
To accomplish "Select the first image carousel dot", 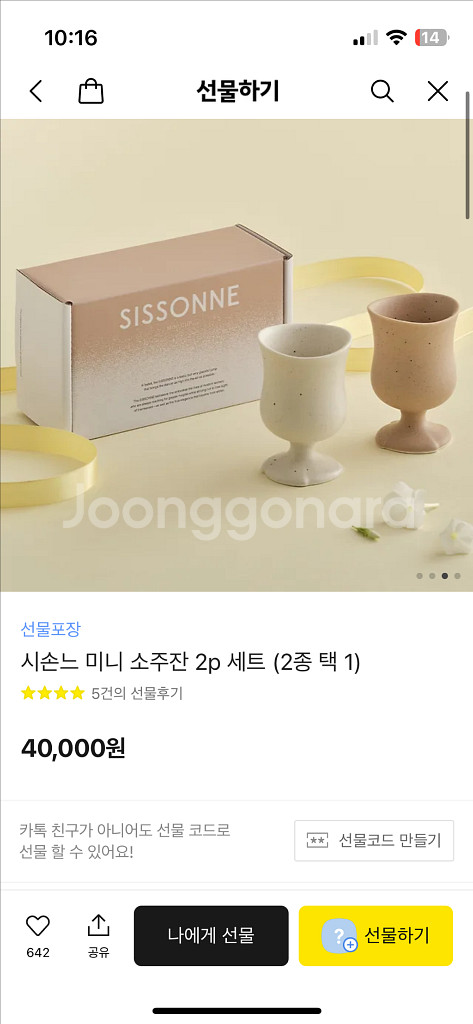I will 419,576.
